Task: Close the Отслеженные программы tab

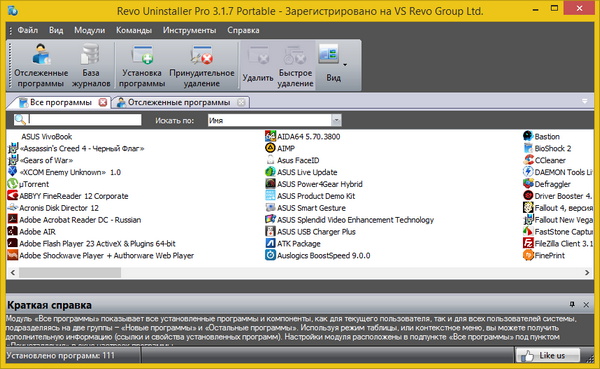Action: (x=241, y=102)
